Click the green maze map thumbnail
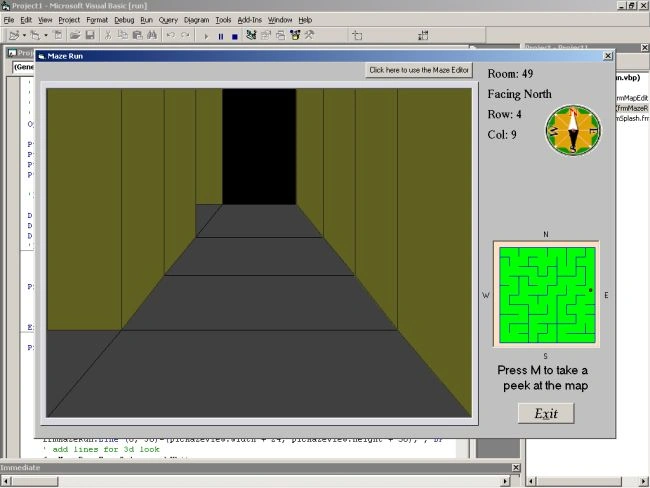Viewport: 650px width, 488px height. point(546,294)
